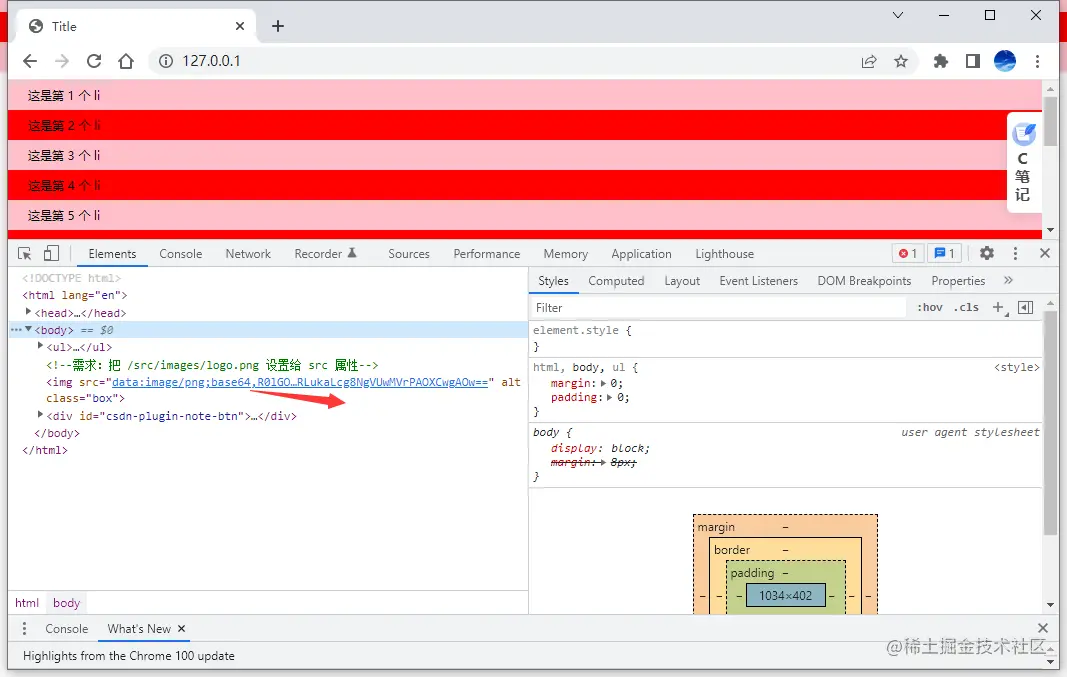Close the DevTools panel
Screen dimensions: 1067x677
1045,253
